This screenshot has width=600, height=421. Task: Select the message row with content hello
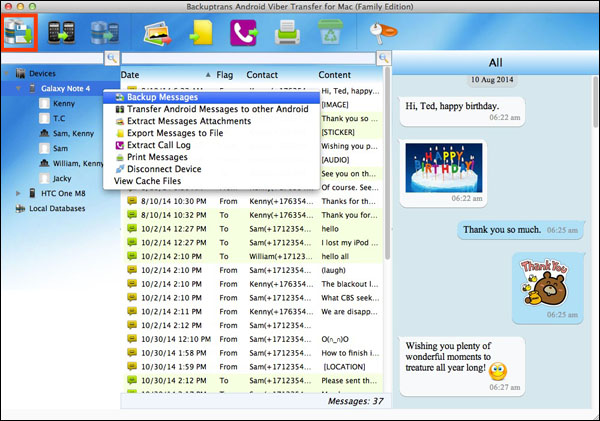coord(252,229)
